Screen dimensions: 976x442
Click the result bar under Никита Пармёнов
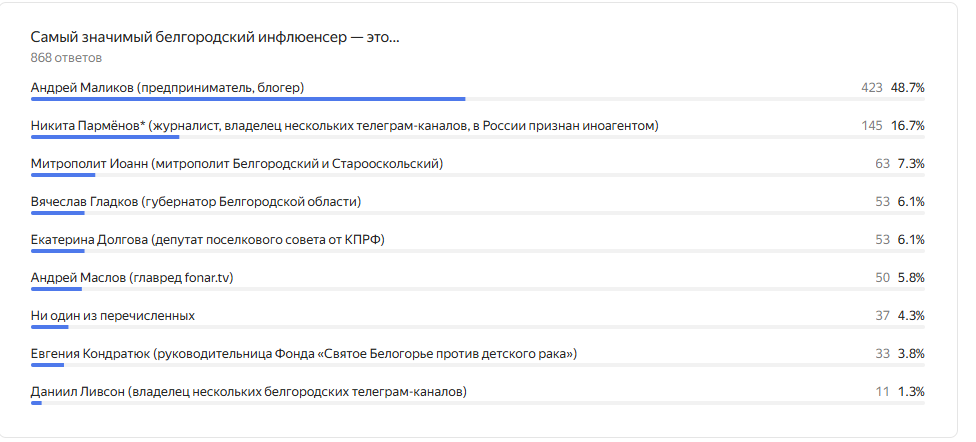click(105, 137)
